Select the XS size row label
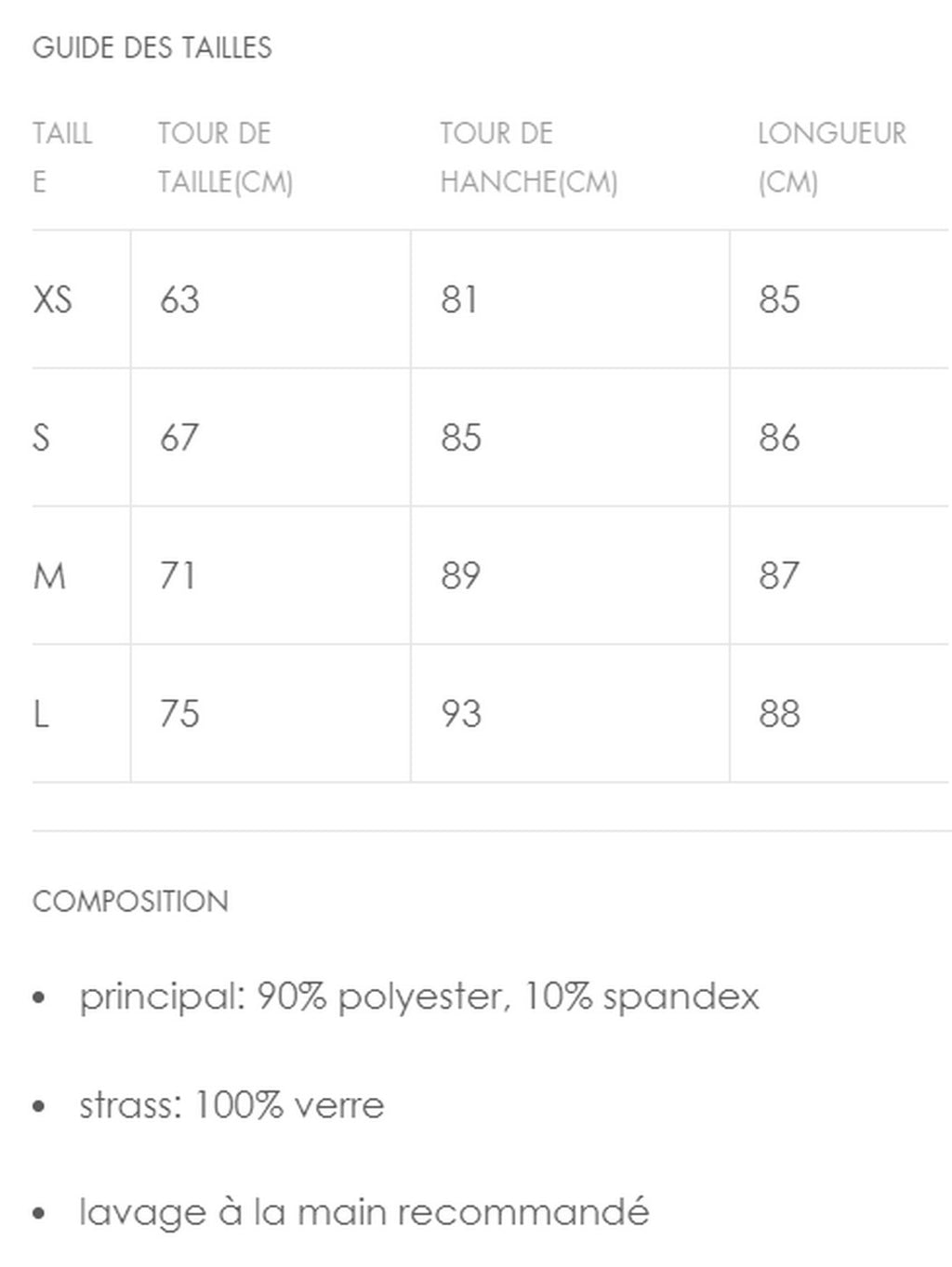Viewport: 952px width, 1267px height. coord(52,299)
